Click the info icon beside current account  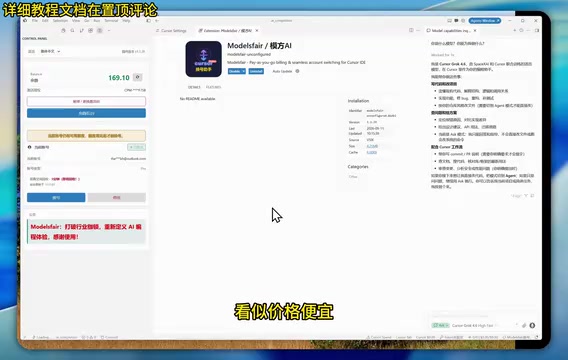coord(30,147)
